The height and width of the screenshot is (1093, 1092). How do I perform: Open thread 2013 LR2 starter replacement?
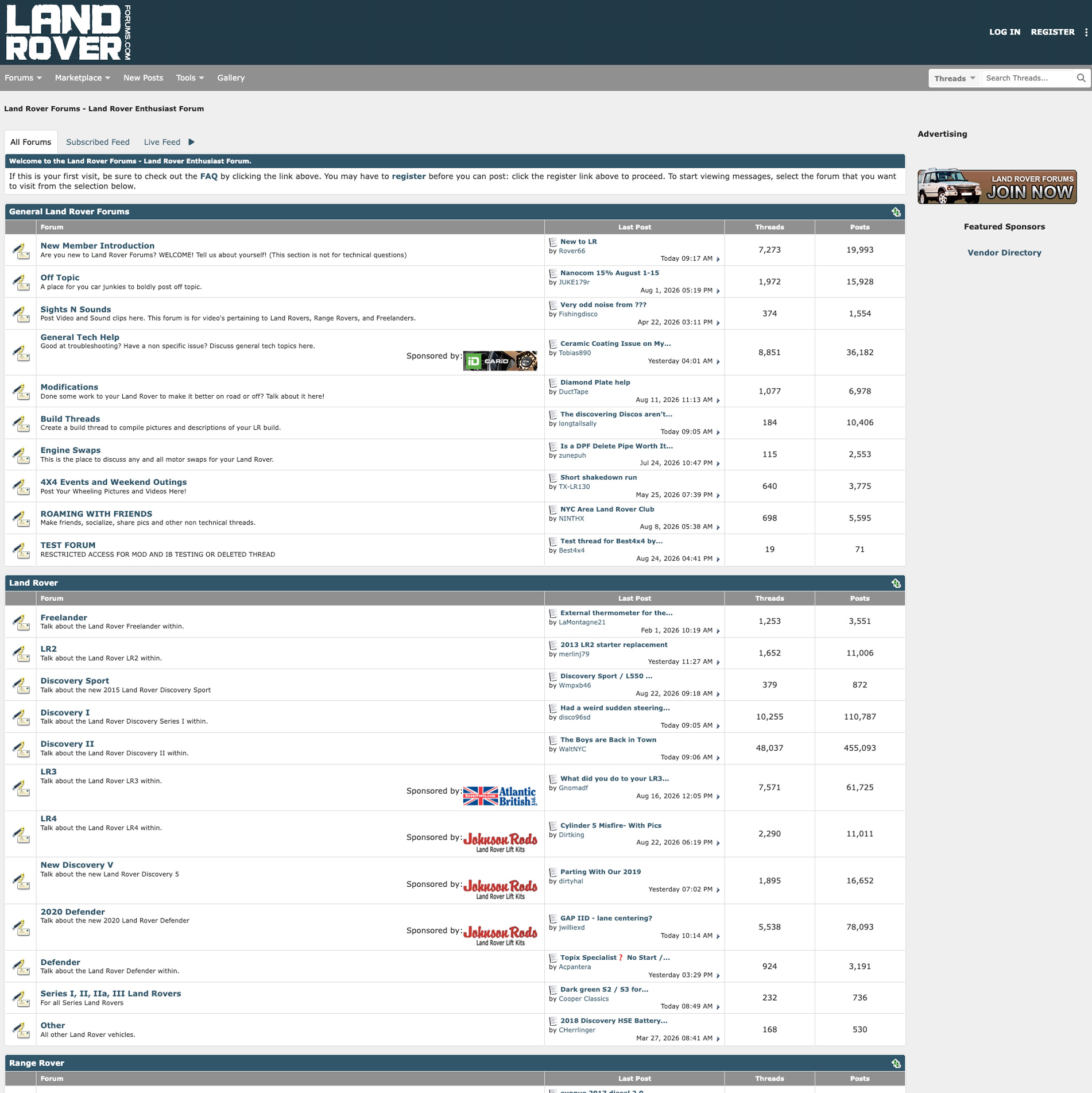pyautogui.click(x=614, y=645)
